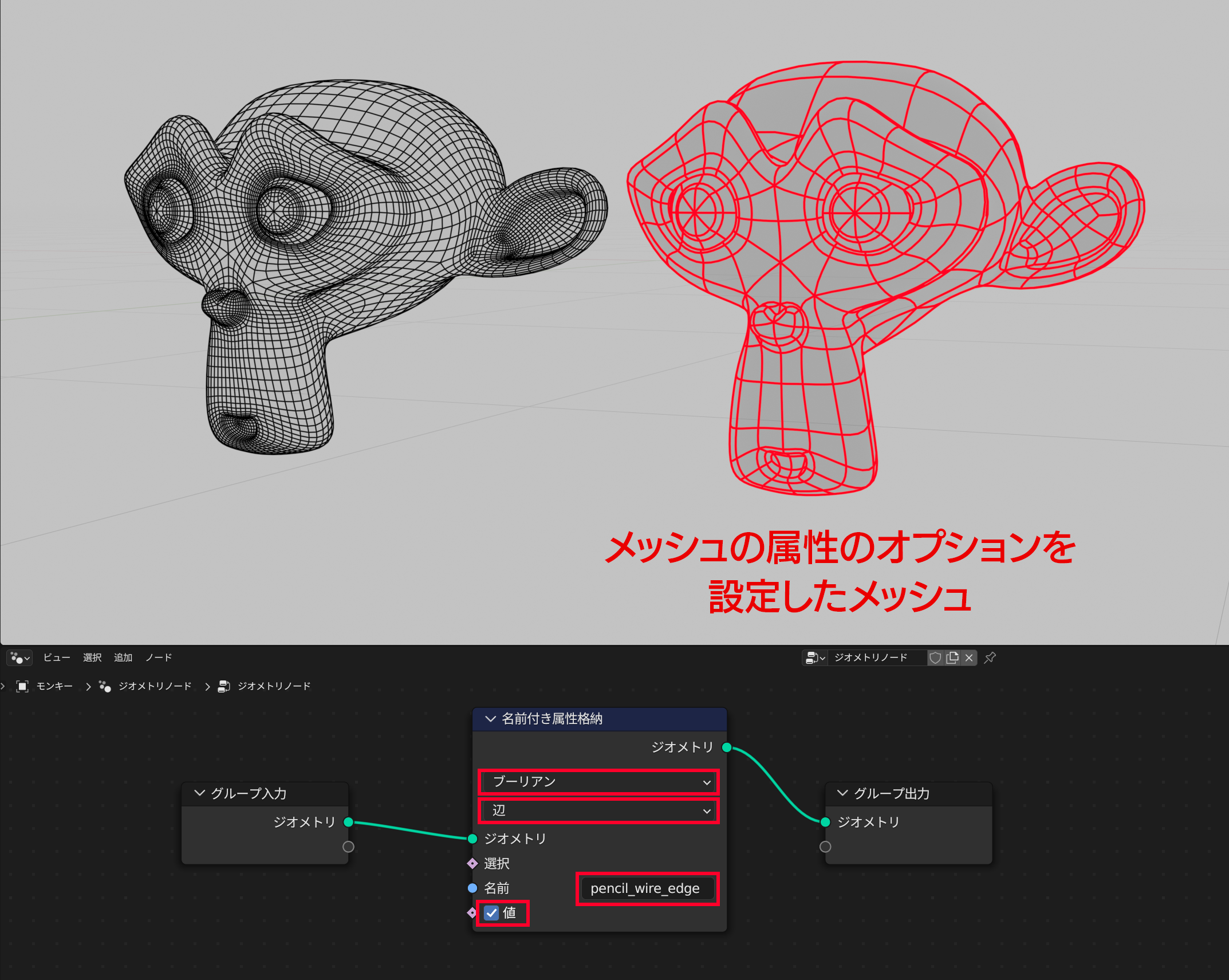Click the グループ出力 ジオメトリ input socket
This screenshot has width=1229, height=980.
[825, 822]
